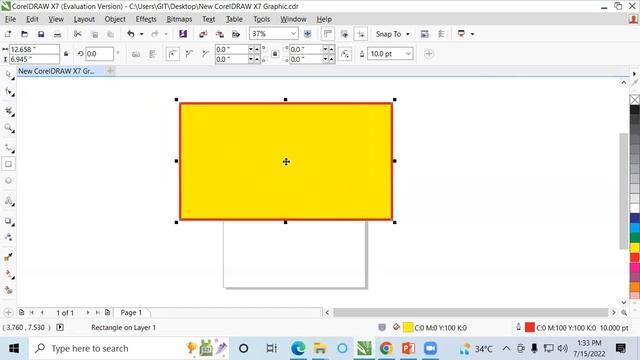
Task: Expand Application Launcher dropdown arrow
Action: [473, 34]
